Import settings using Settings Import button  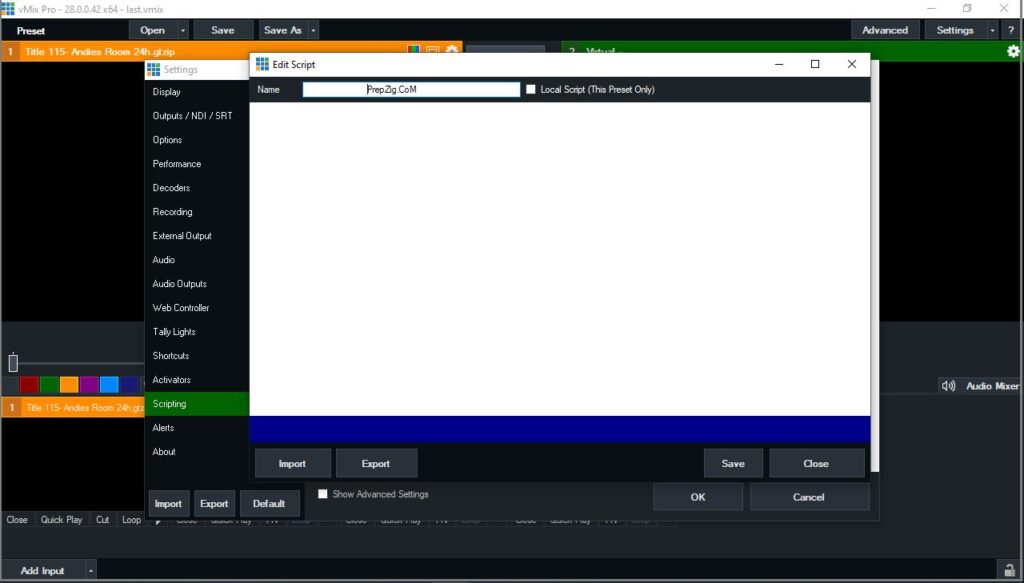[168, 503]
